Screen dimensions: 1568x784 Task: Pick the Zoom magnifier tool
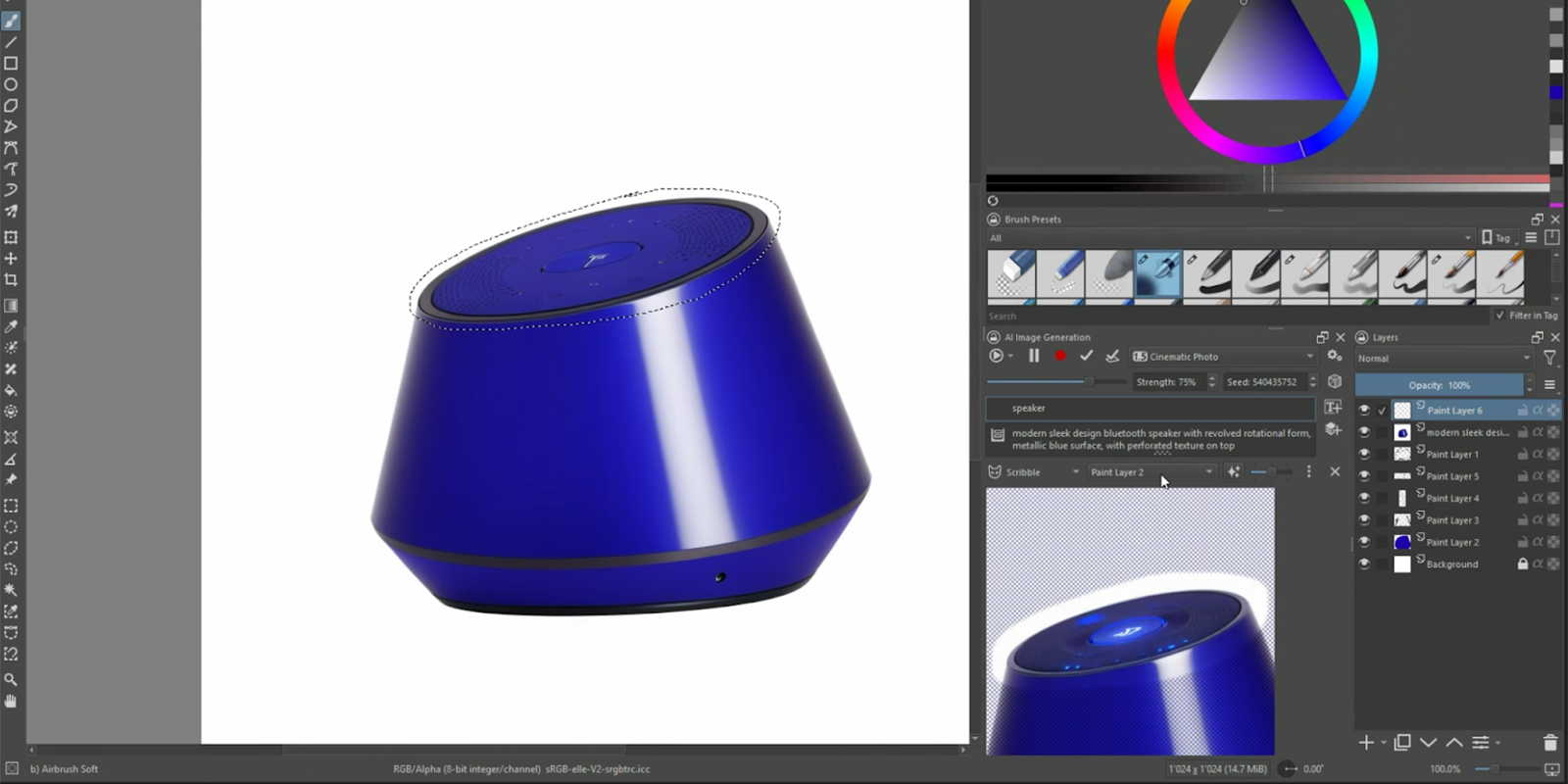[x=11, y=679]
